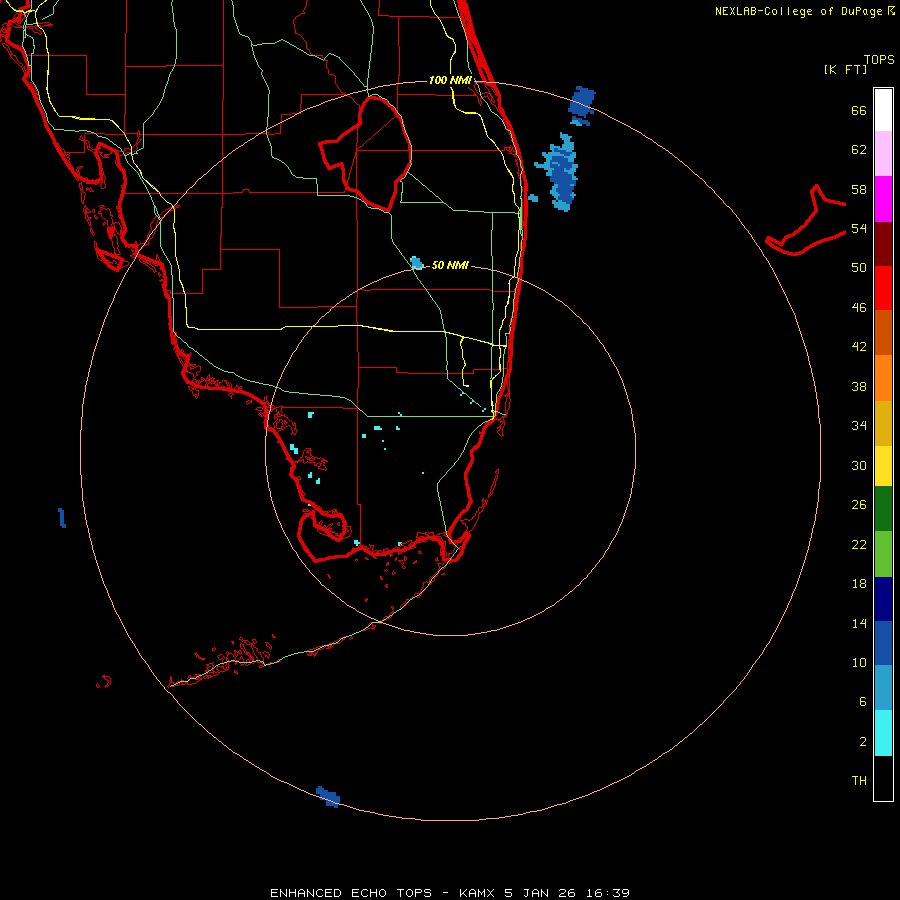Click the legend value 58
The width and height of the screenshot is (900, 900).
coord(859,189)
